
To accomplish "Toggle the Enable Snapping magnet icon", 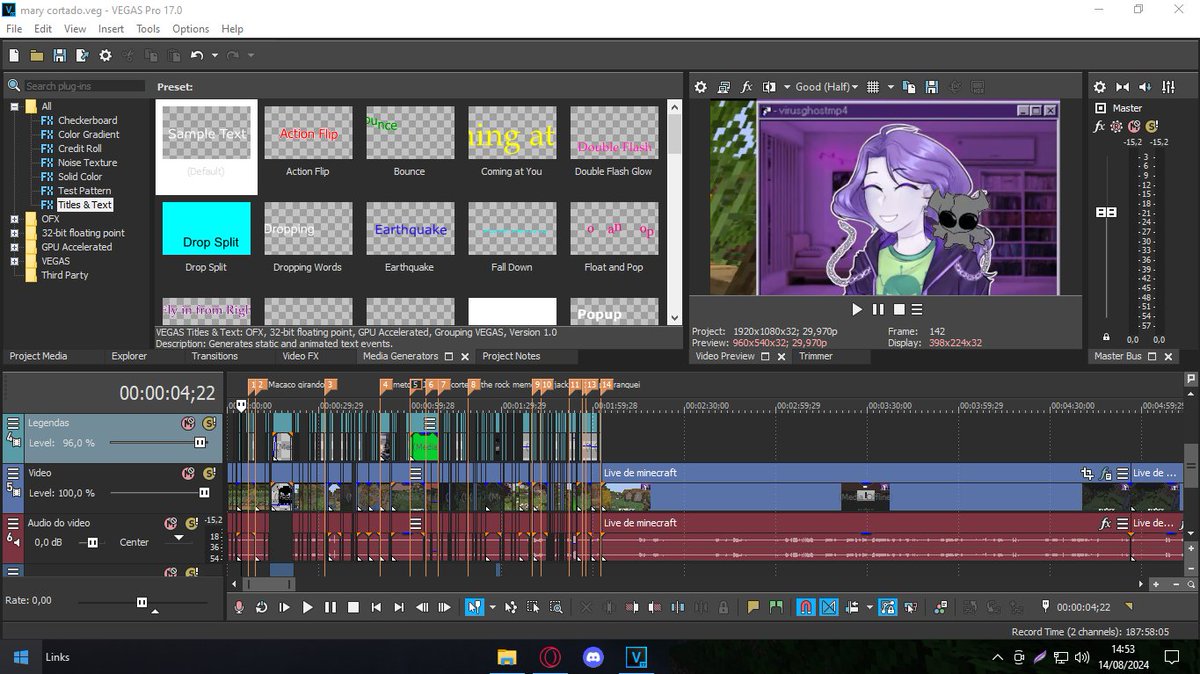I will point(805,607).
